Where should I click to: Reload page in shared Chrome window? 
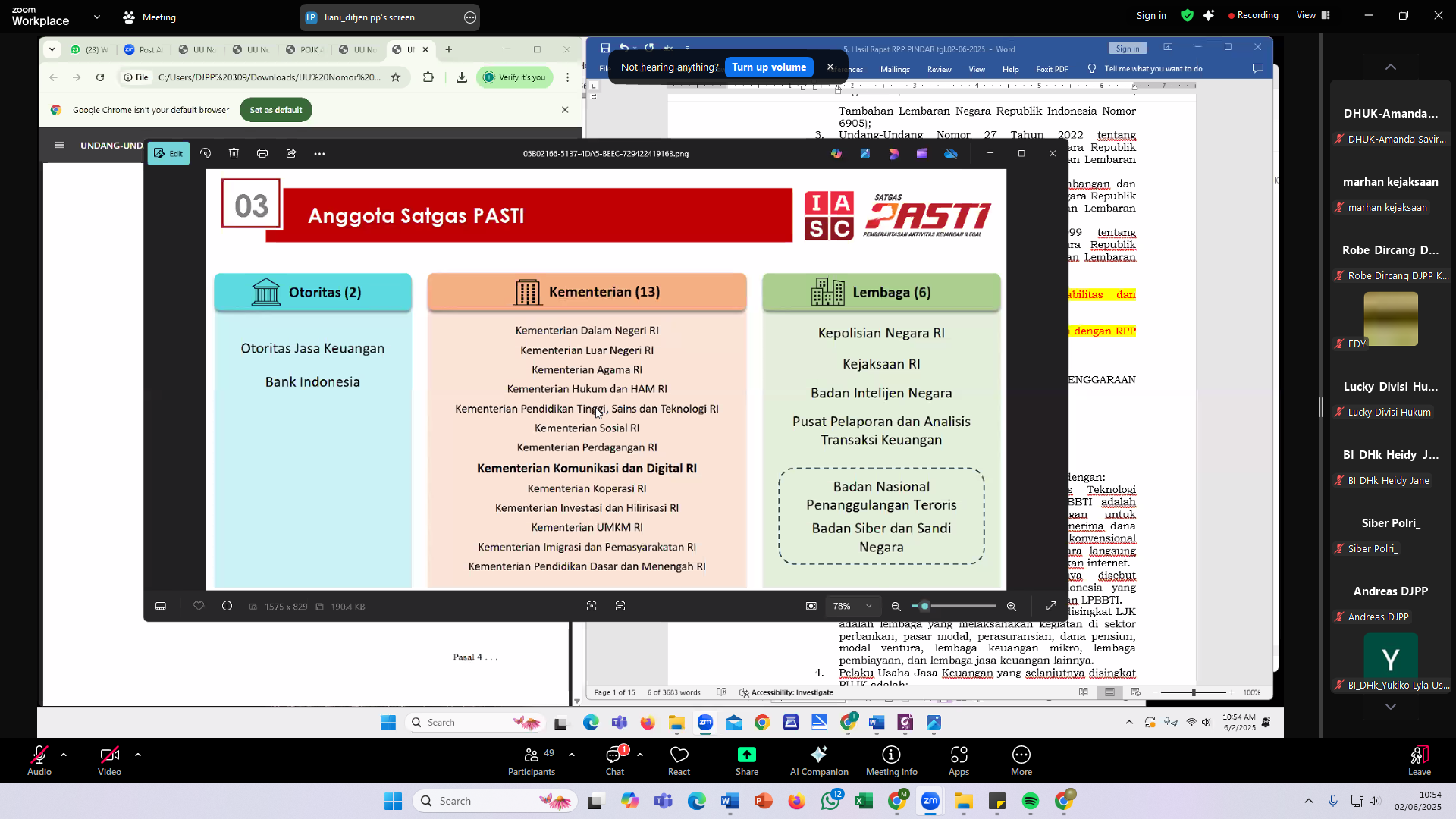coord(100,77)
